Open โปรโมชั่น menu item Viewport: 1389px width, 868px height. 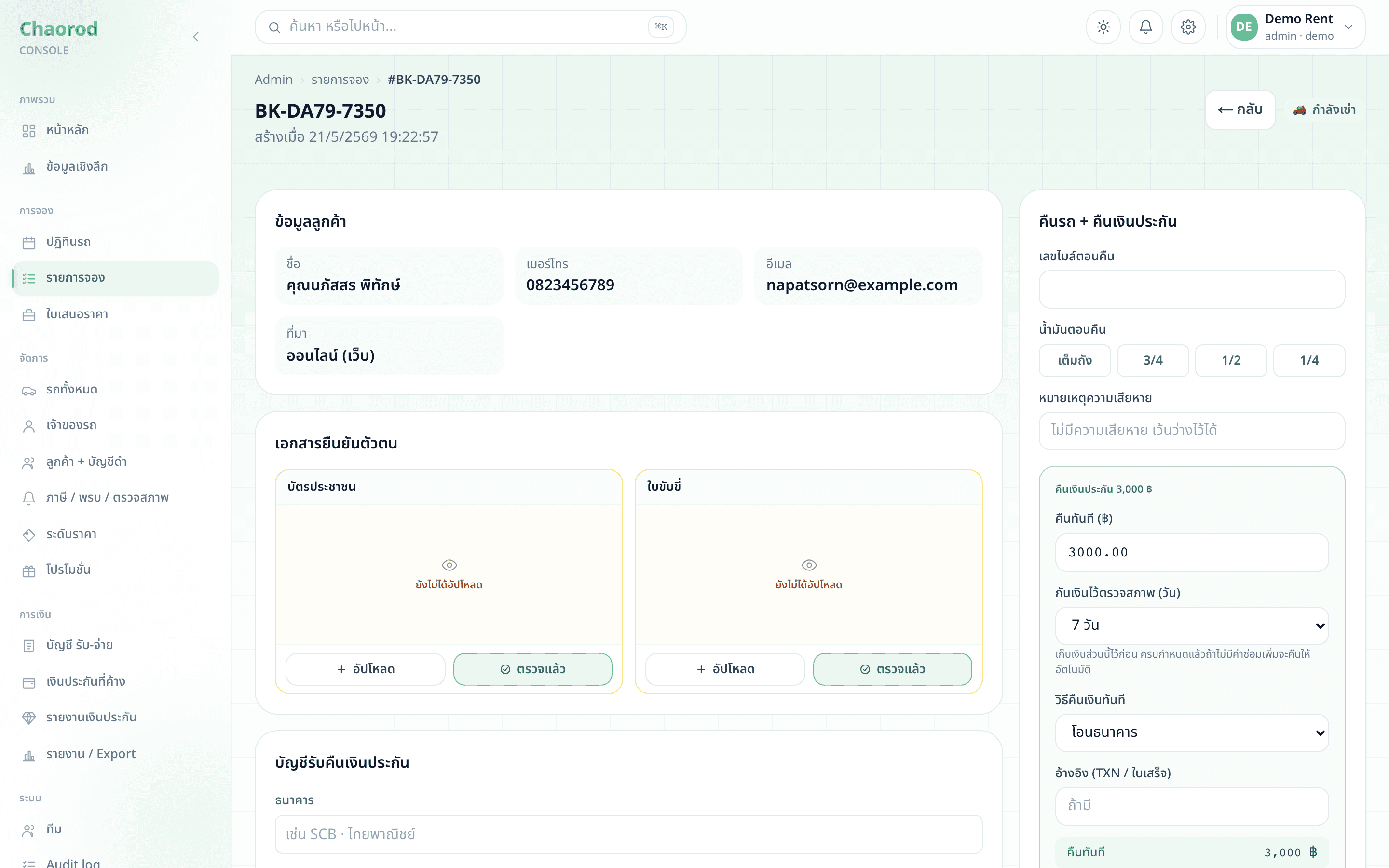point(115,570)
